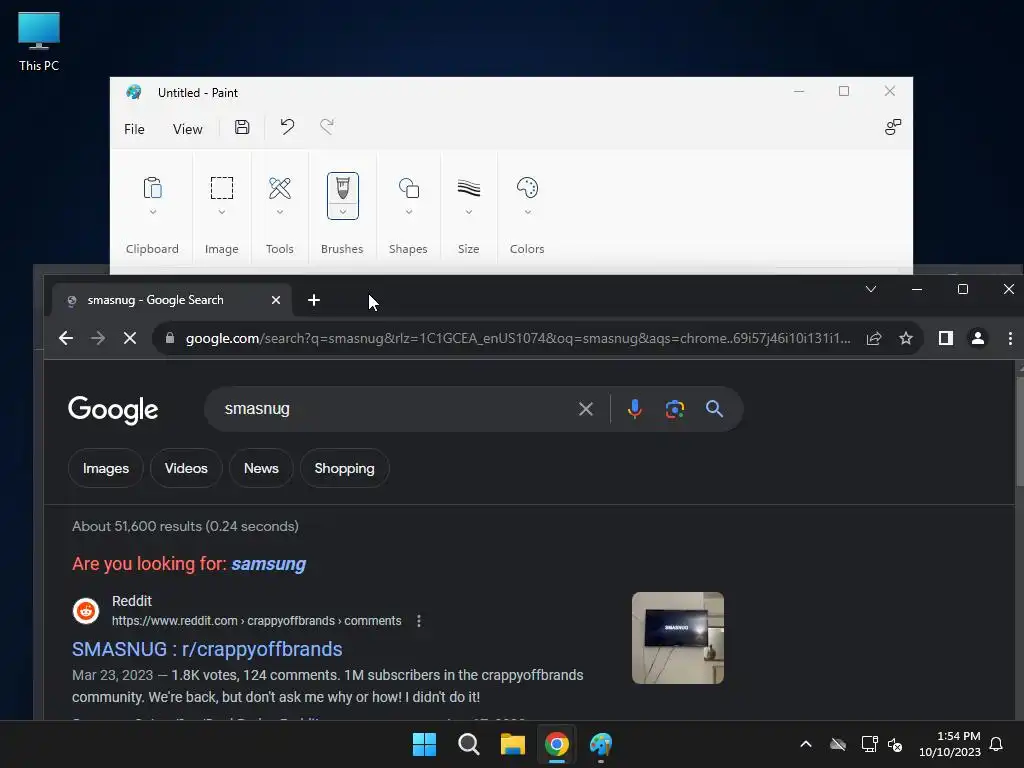Open the Tools group icon in Paint
This screenshot has height=768, width=1024.
[x=280, y=188]
